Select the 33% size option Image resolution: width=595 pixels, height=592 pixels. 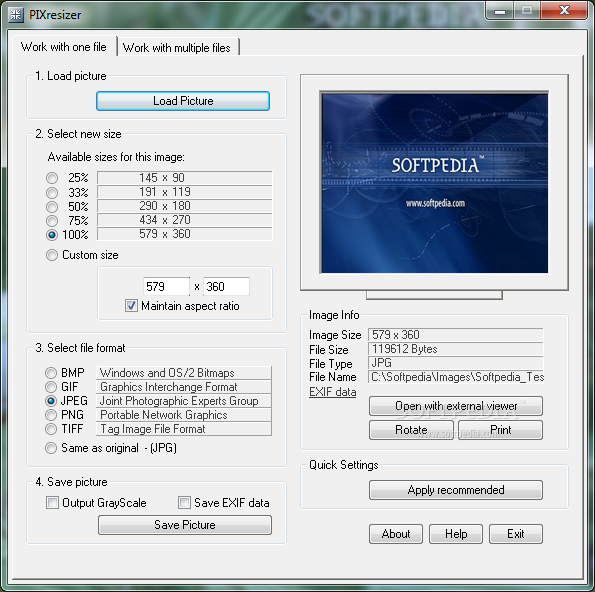coord(52,192)
